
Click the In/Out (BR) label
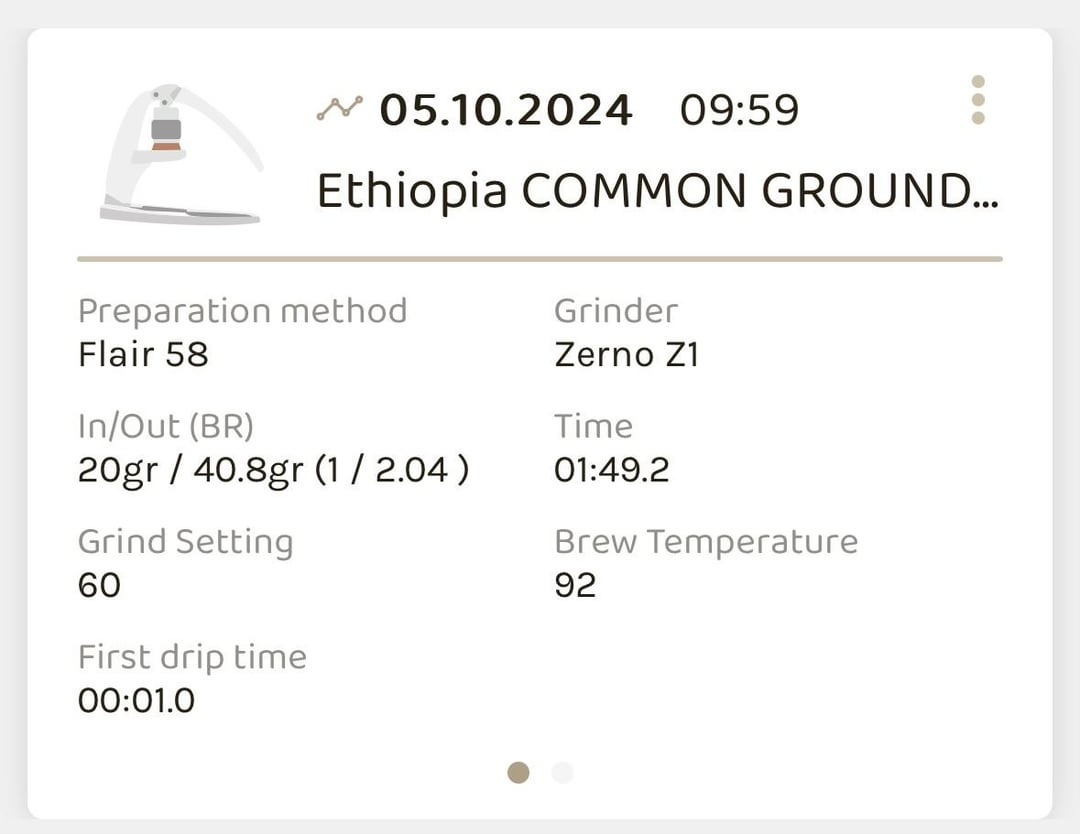tap(166, 426)
